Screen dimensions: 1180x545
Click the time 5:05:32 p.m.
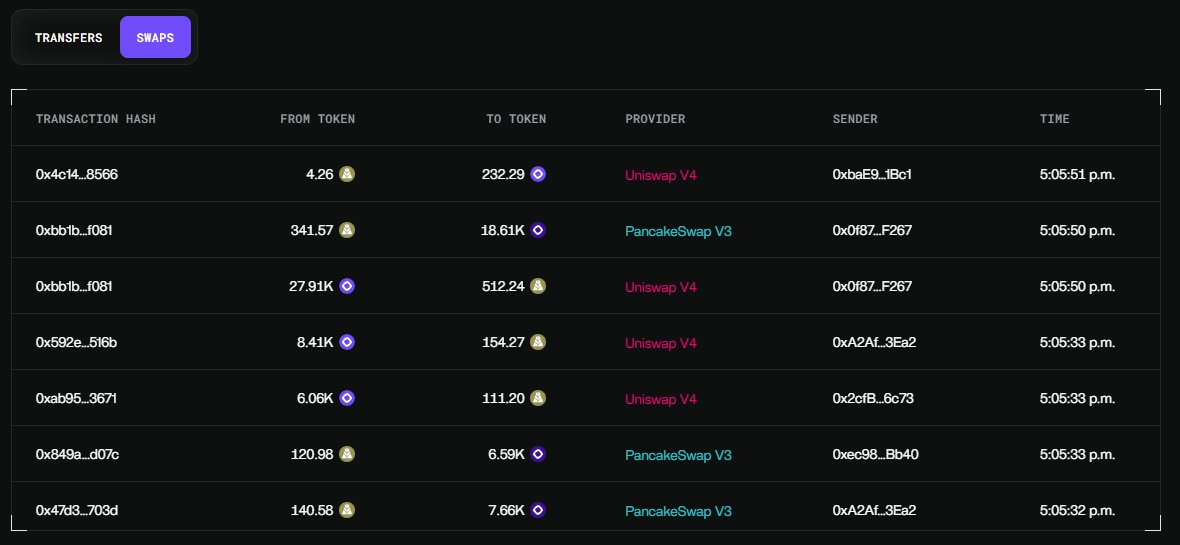click(1077, 510)
